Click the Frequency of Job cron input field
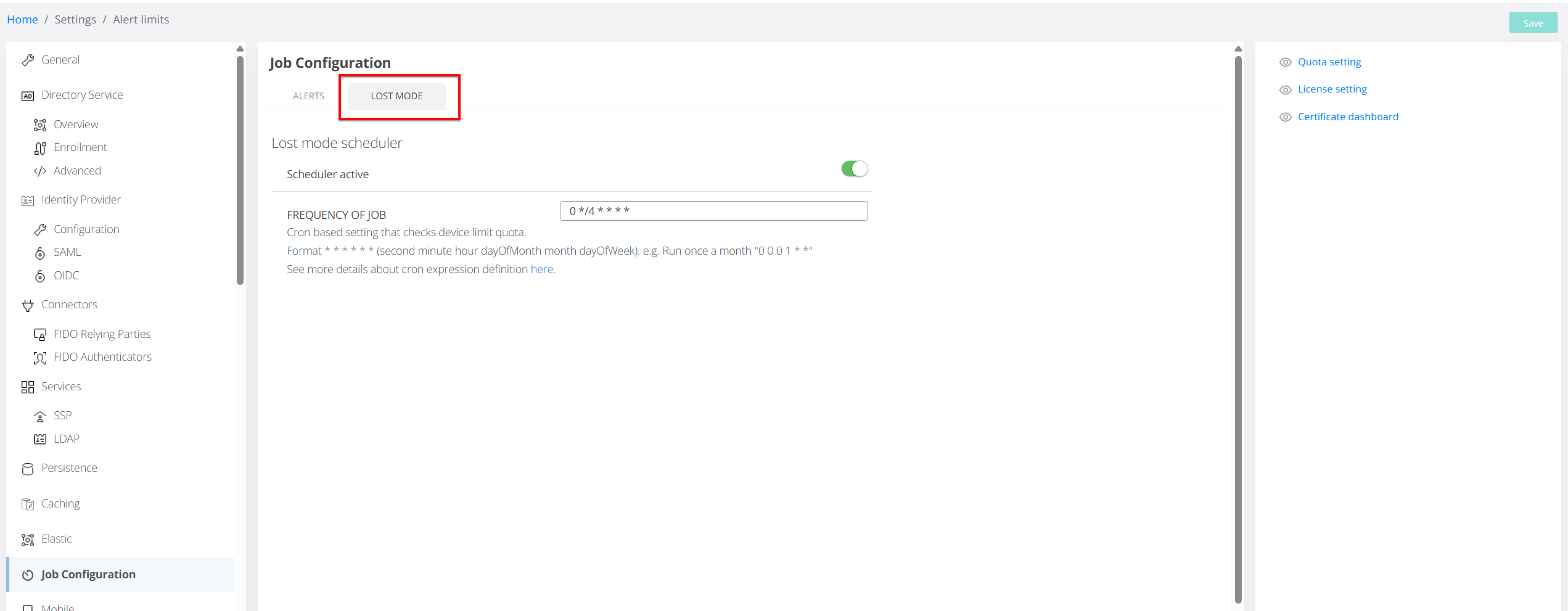Screen dimensions: 1568x611 coord(713,211)
